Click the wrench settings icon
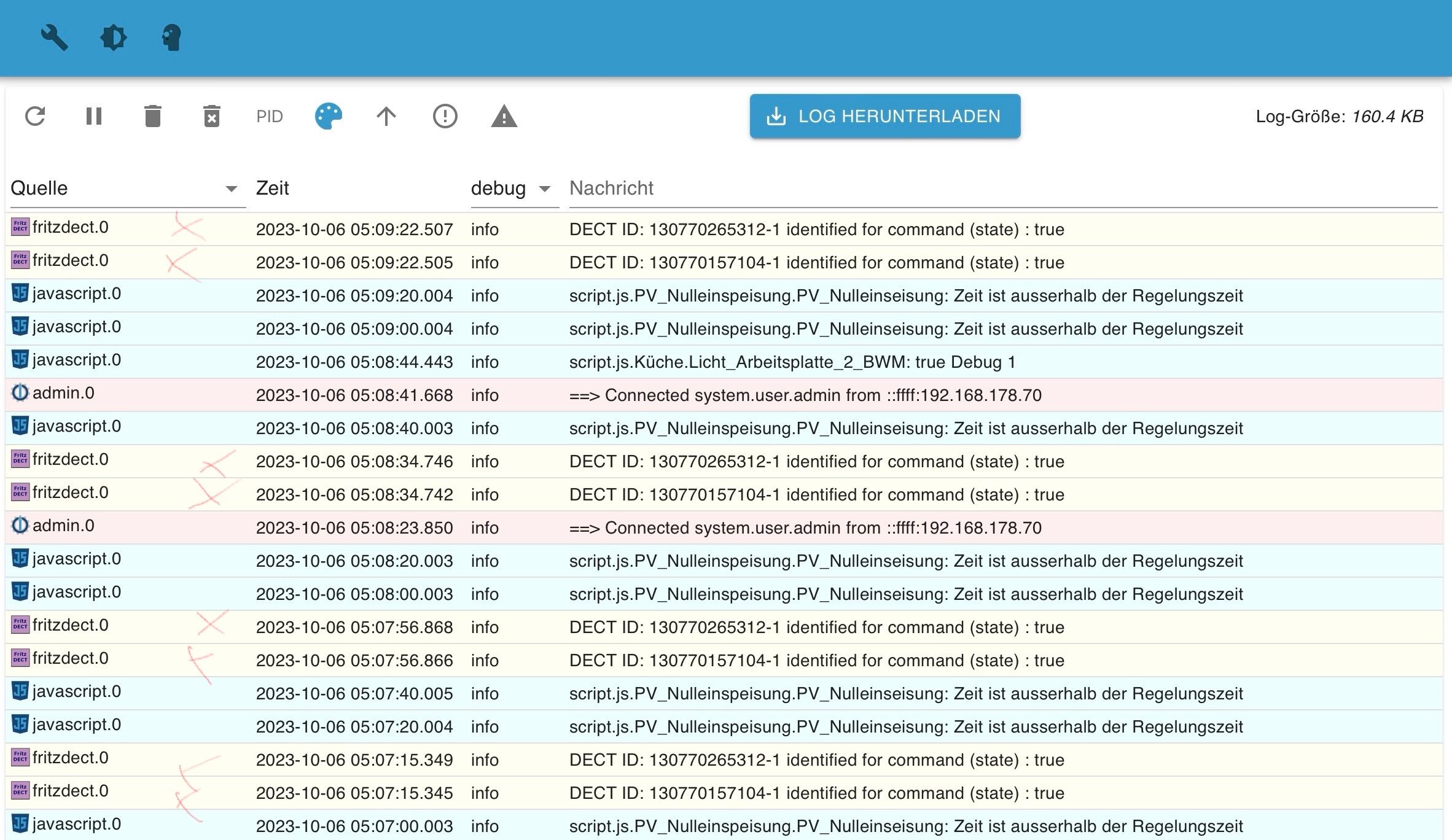The width and height of the screenshot is (1452, 840). [54, 37]
